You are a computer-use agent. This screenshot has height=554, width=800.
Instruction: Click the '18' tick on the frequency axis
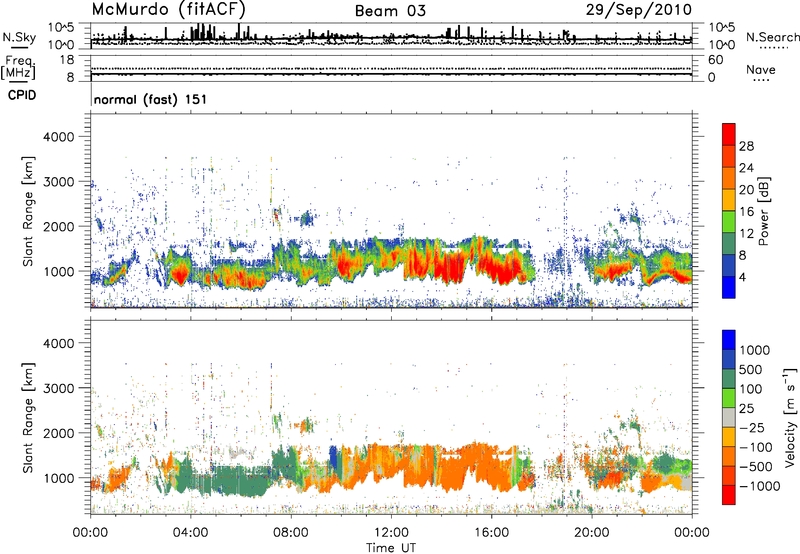(67, 60)
